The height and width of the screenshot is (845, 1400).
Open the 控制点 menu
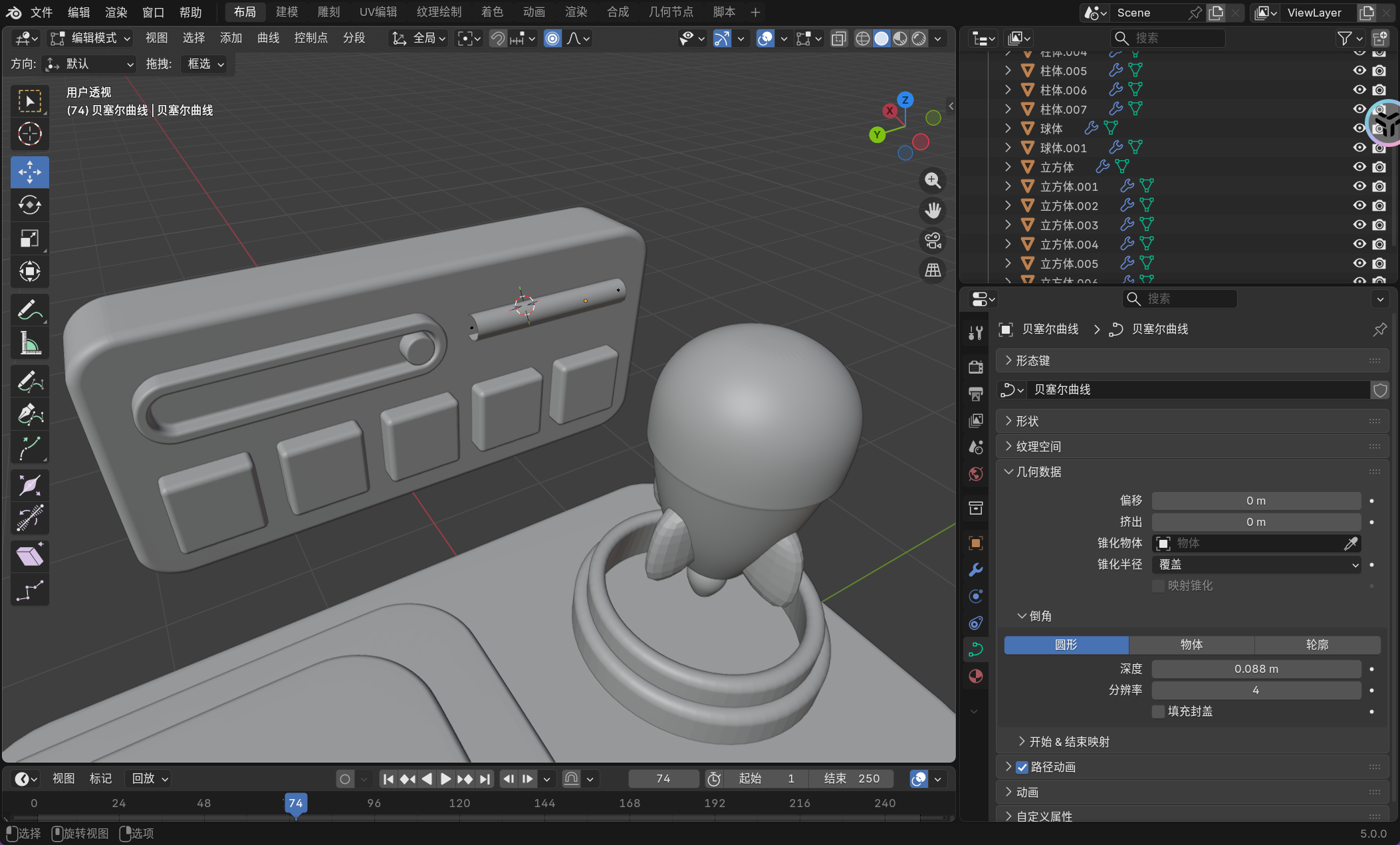[310, 39]
